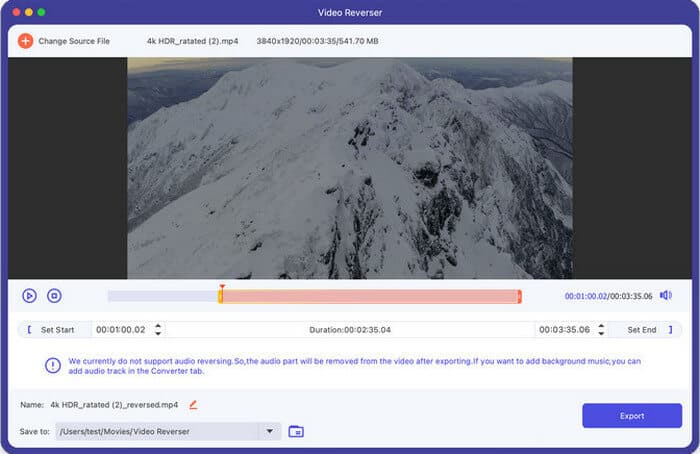Mute the audio with the speaker icon
Viewport: 700px width, 454px height.
click(x=666, y=296)
